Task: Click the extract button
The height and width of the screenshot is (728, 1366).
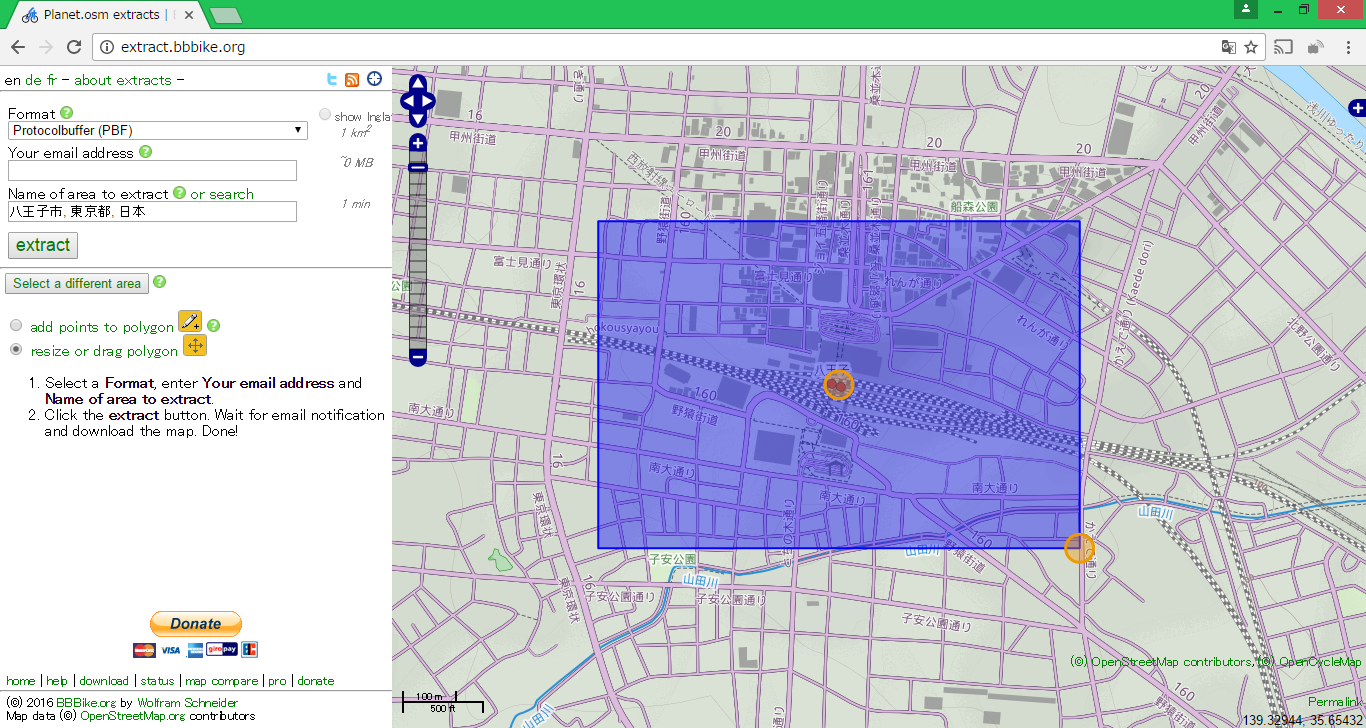Action: click(x=42, y=245)
